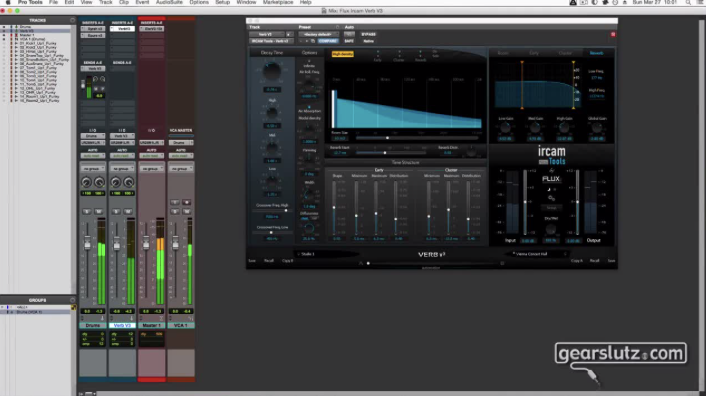
Task: Open the Pro Tools application menu
Action: [30, 2]
